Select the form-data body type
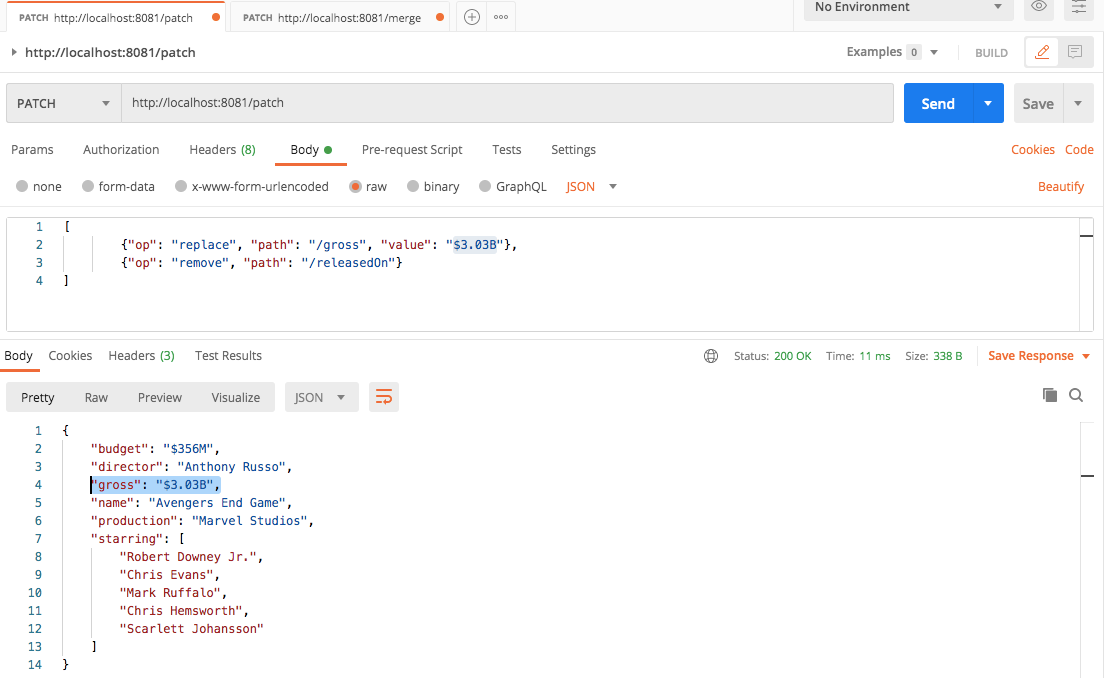Image resolution: width=1104 pixels, height=678 pixels. point(118,186)
